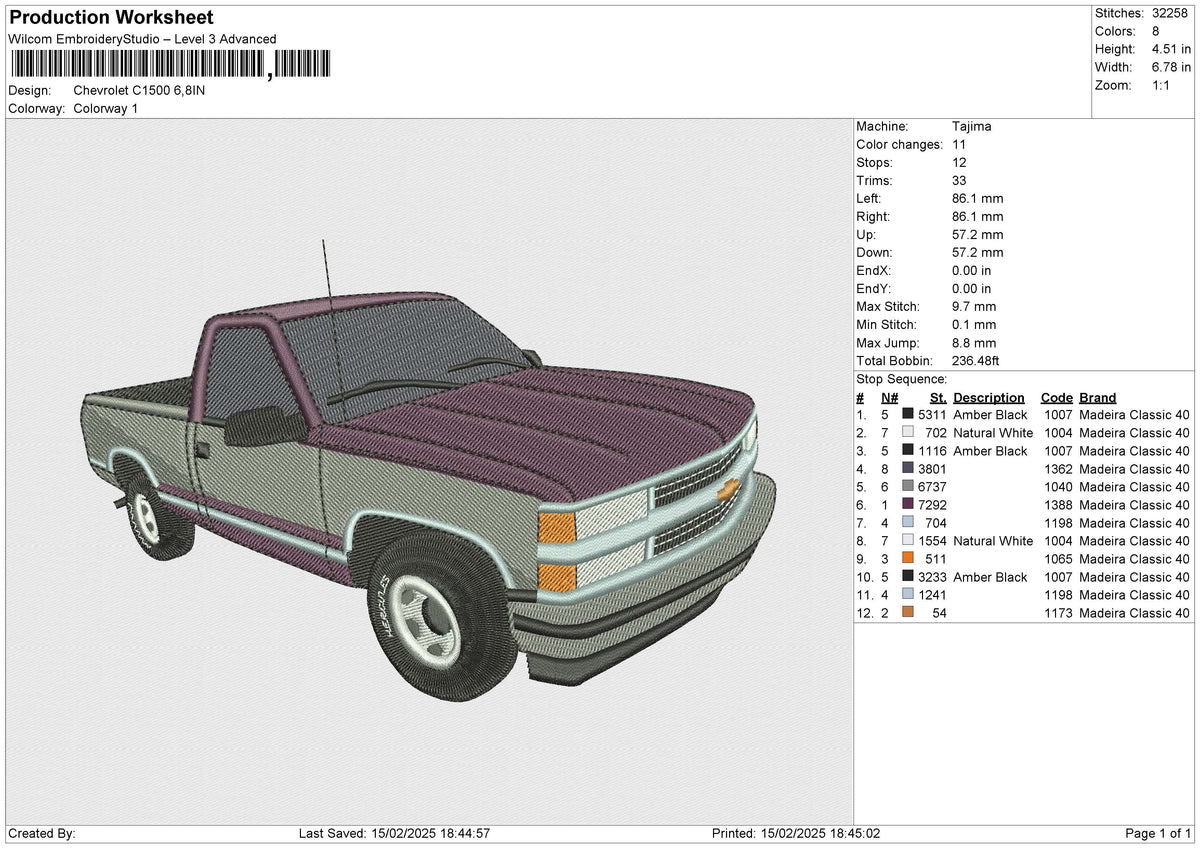Image resolution: width=1200 pixels, height=848 pixels.
Task: Click the Width value '6.78 in'
Action: click(x=1171, y=67)
